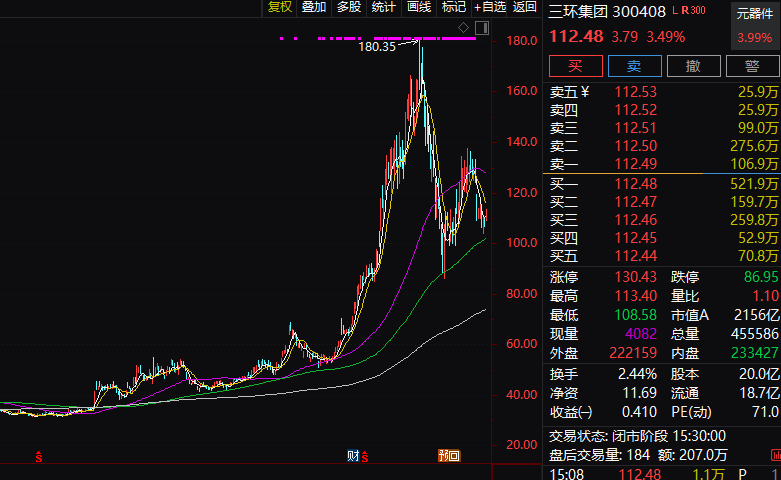Click the 市值A value 2156亿
Image resolution: width=781 pixels, height=480 pixels.
click(x=756, y=315)
